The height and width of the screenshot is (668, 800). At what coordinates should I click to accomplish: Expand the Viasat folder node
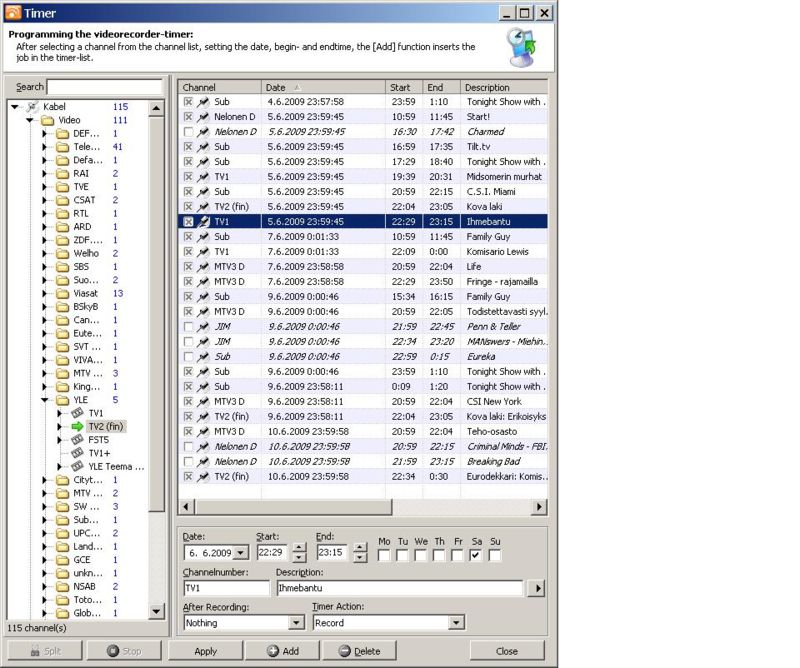(x=45, y=293)
